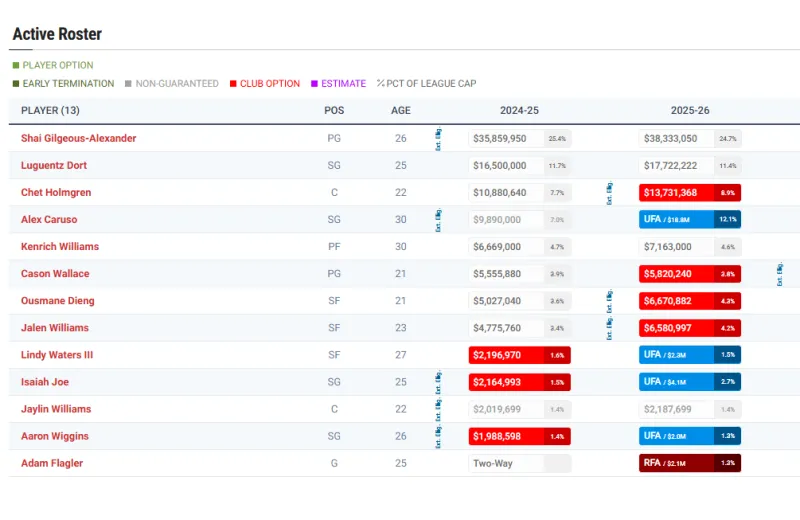
Task: Open Shai Gilgeous-Alexander player link
Action: click(x=79, y=138)
